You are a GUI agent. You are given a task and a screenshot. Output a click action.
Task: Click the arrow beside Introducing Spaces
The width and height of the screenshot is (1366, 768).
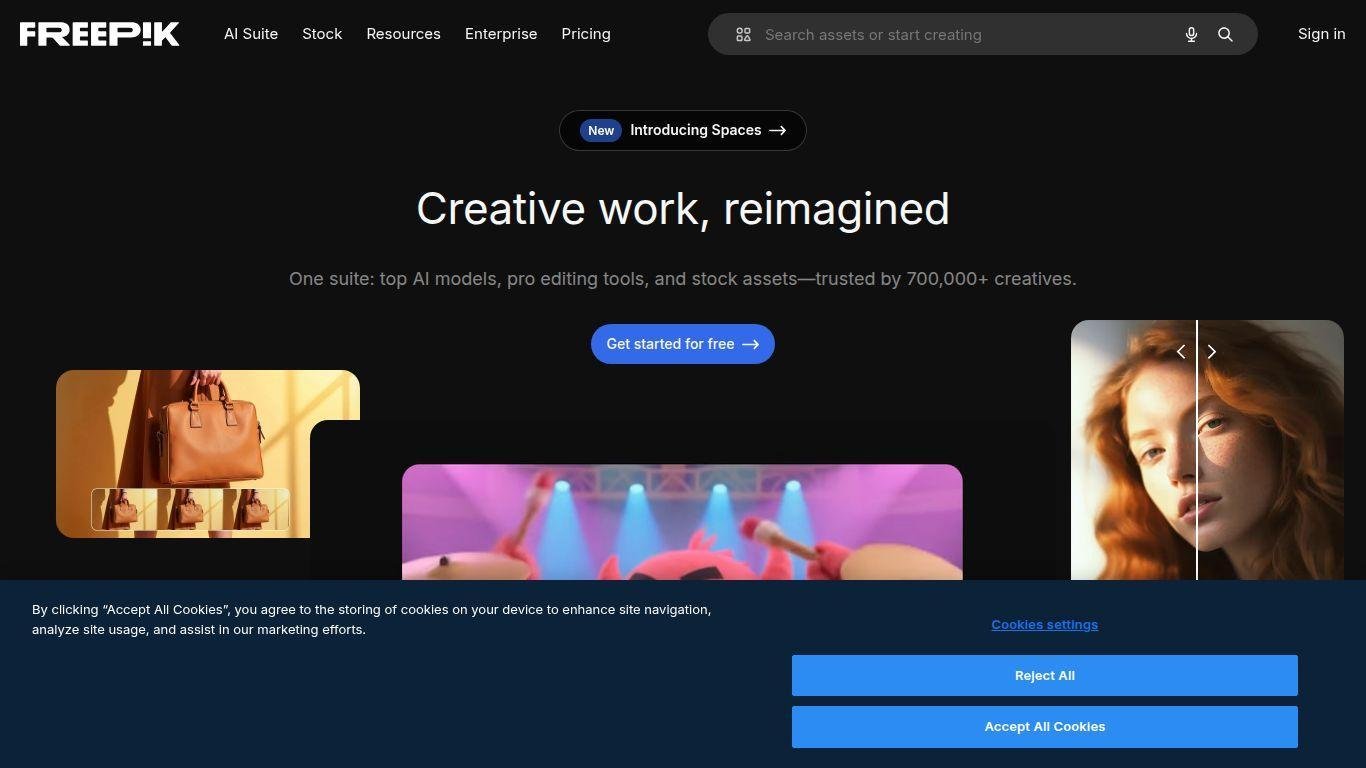click(x=778, y=130)
